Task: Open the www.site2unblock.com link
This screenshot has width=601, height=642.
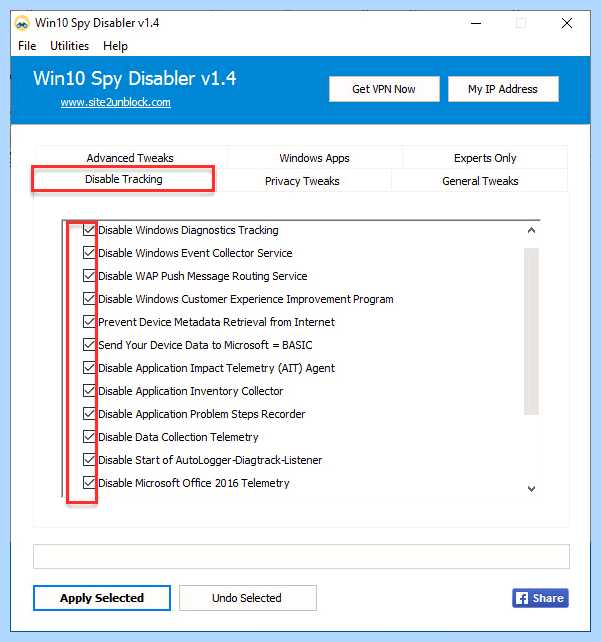Action: pyautogui.click(x=115, y=102)
